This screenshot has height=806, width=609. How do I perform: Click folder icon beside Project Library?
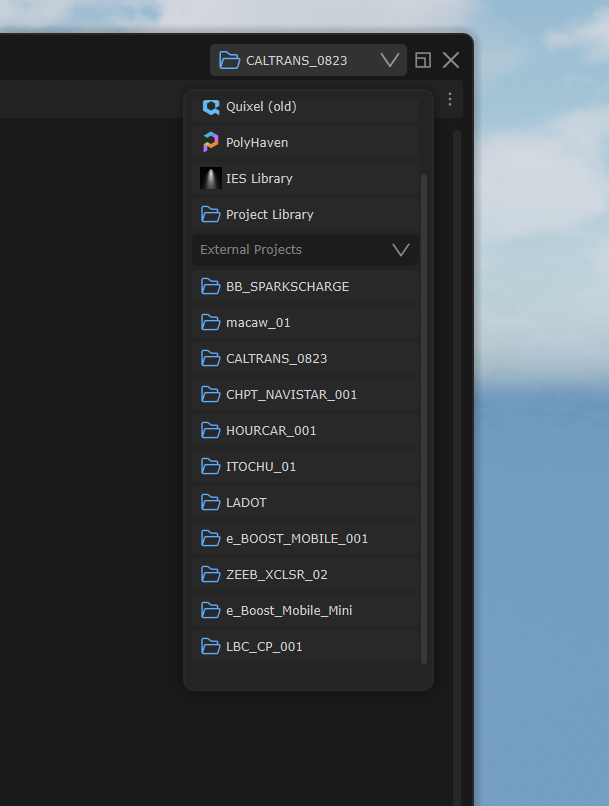(x=211, y=214)
